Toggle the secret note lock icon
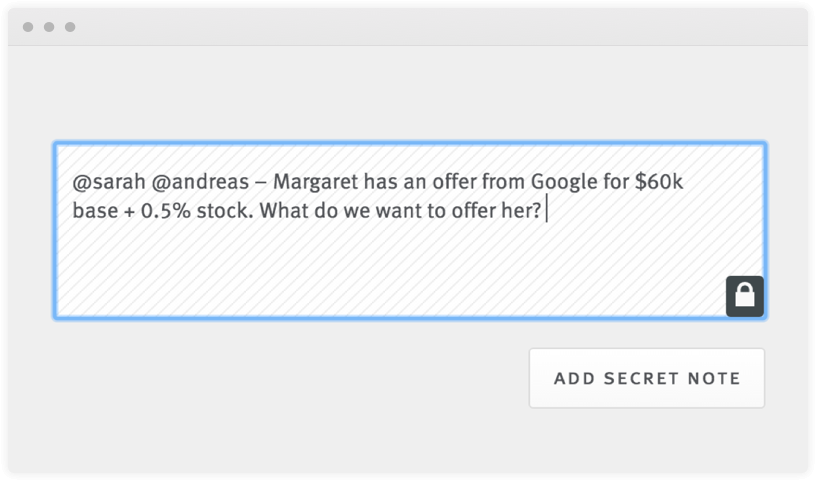This screenshot has height=481, width=816. click(x=745, y=296)
